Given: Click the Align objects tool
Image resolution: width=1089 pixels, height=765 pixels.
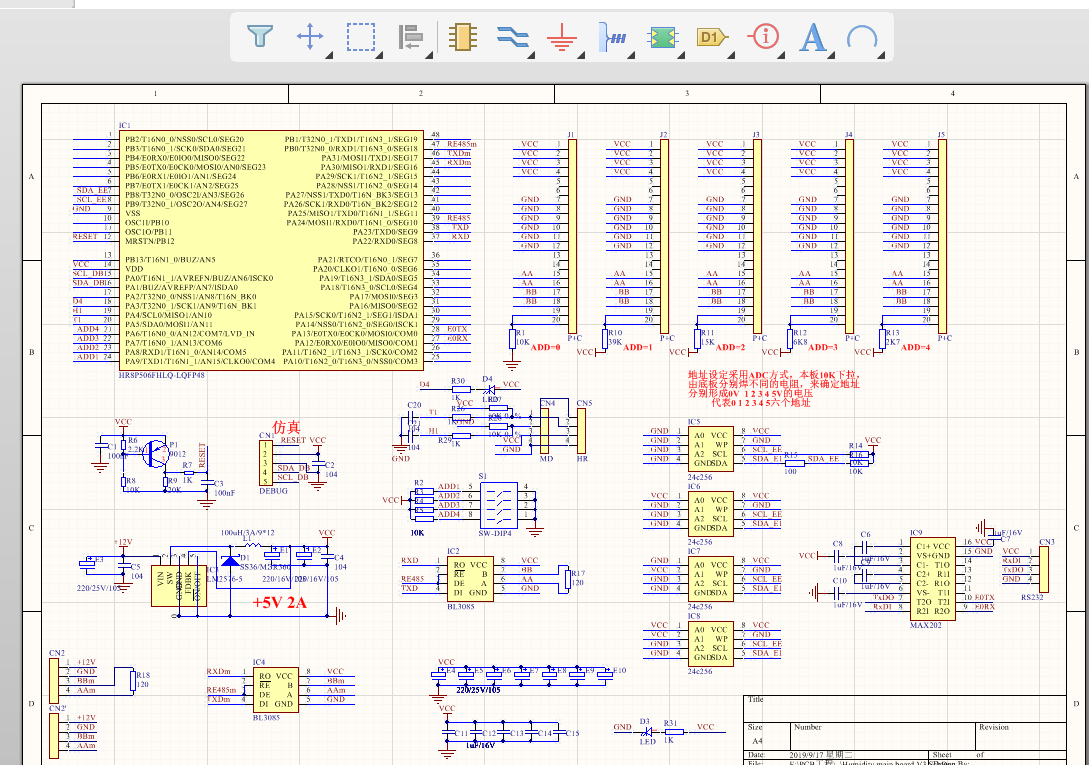Looking at the screenshot, I should pyautogui.click(x=411, y=38).
